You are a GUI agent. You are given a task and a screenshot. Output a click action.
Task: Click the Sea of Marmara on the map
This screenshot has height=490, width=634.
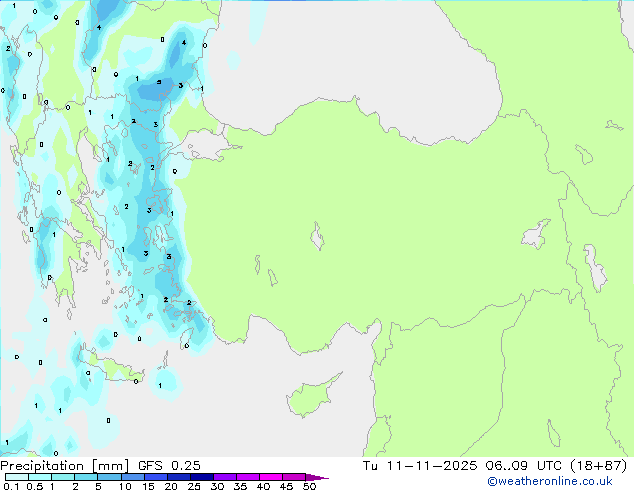204,142
